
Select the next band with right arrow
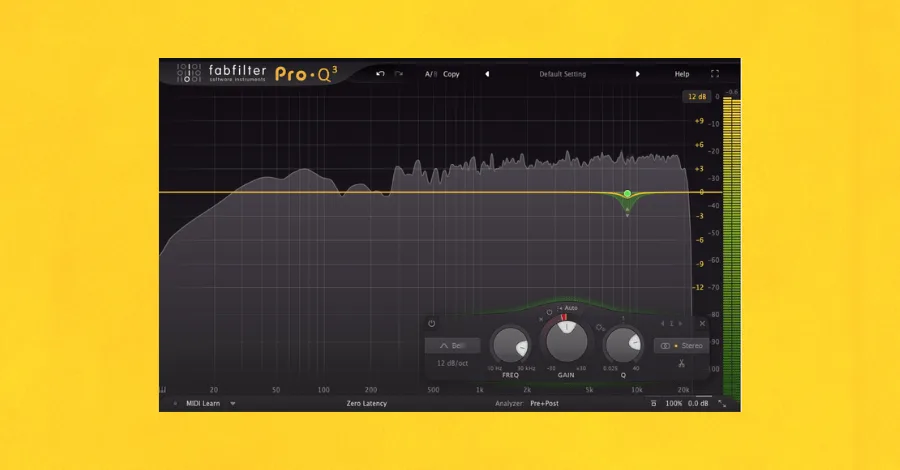point(681,324)
